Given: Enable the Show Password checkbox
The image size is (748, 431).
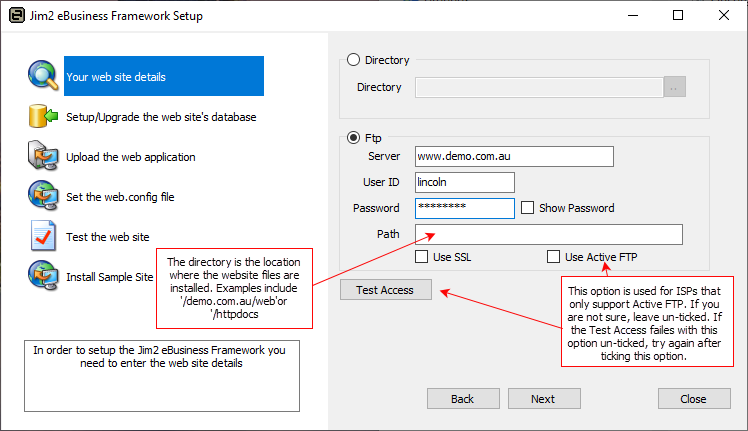Looking at the screenshot, I should (528, 208).
